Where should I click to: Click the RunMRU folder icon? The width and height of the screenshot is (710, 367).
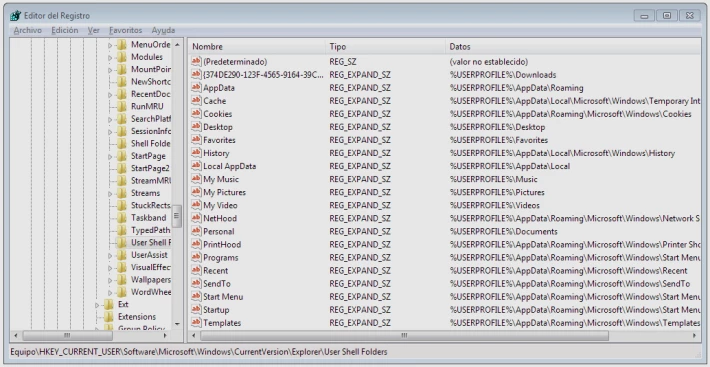(x=121, y=106)
